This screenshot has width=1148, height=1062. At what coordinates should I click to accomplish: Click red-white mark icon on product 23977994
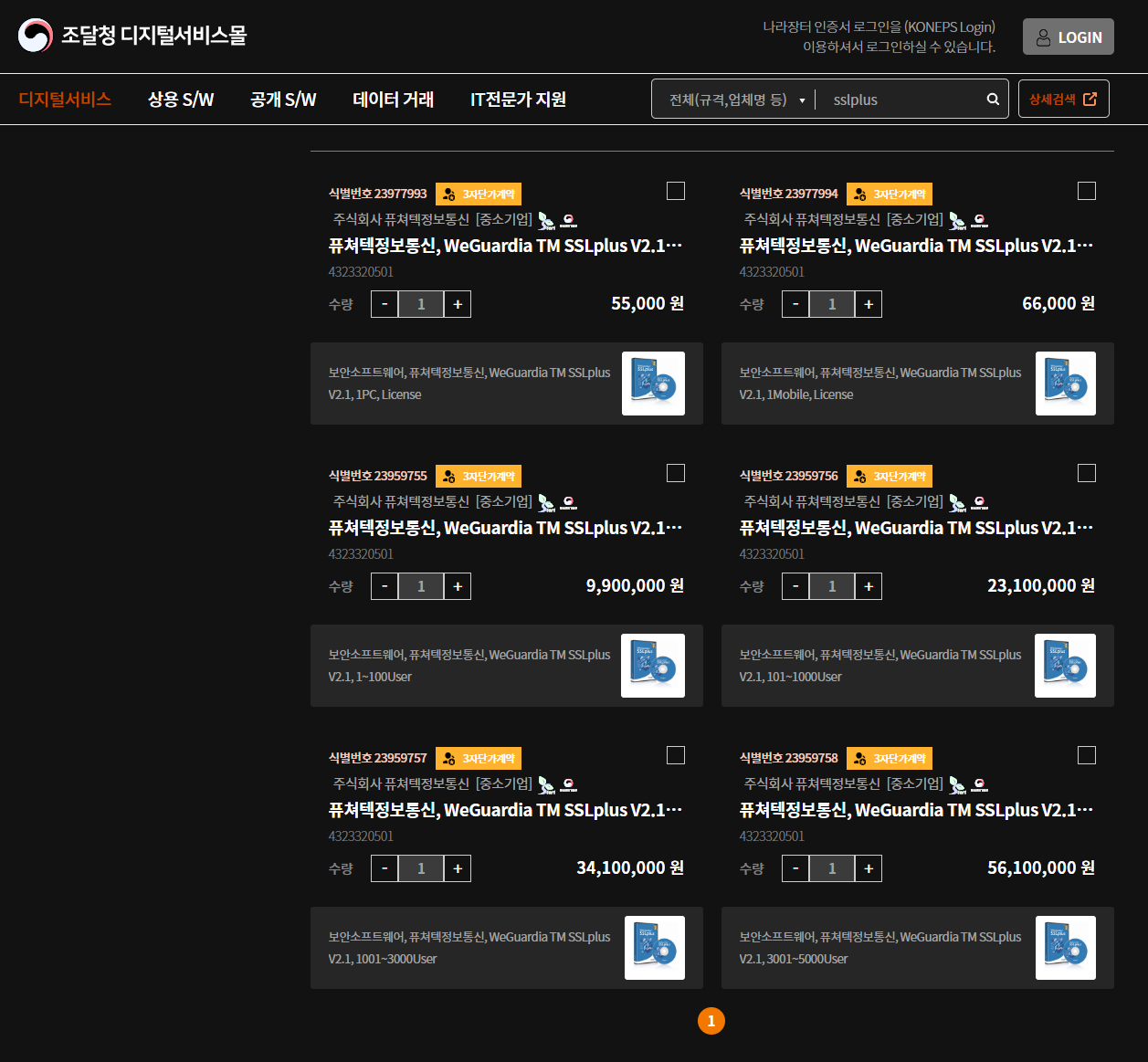(x=979, y=220)
